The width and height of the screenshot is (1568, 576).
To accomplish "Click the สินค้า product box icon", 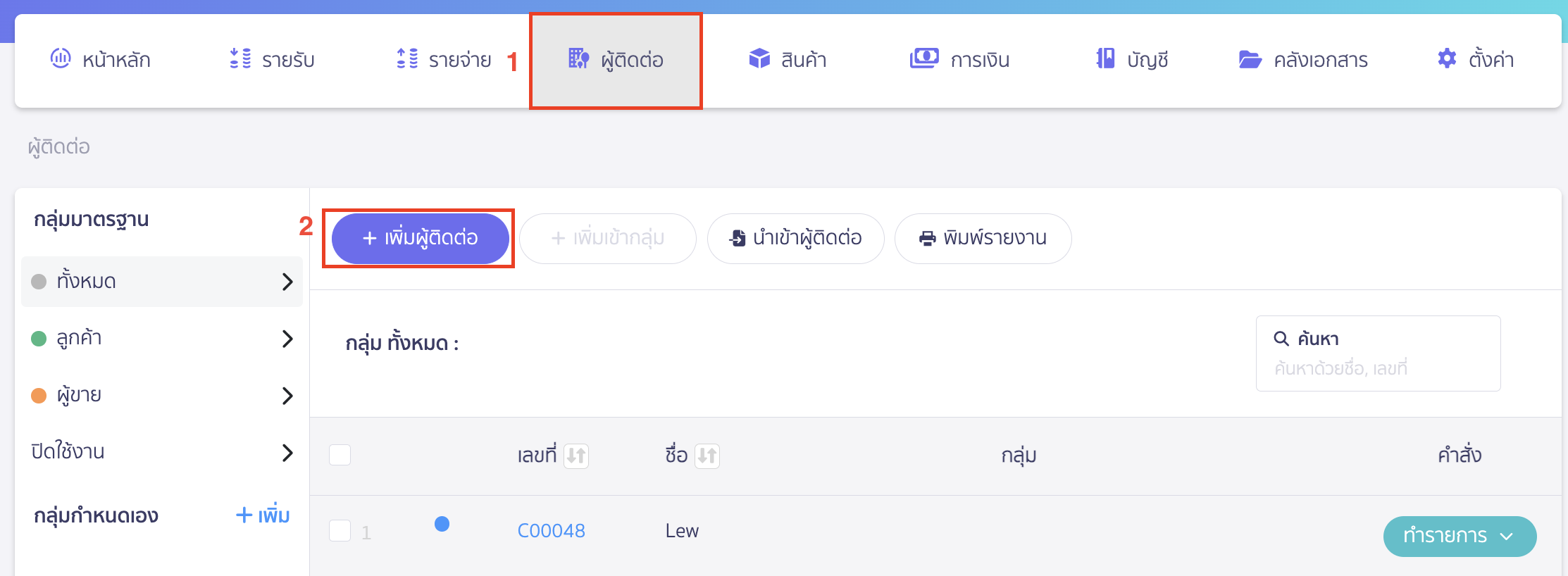I will point(759,59).
